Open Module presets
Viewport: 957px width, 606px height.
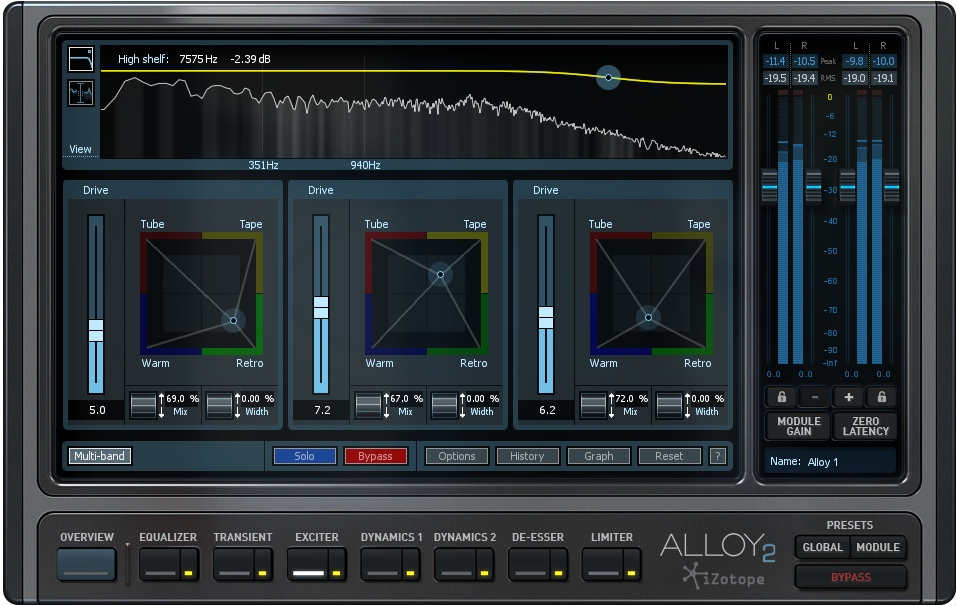878,547
